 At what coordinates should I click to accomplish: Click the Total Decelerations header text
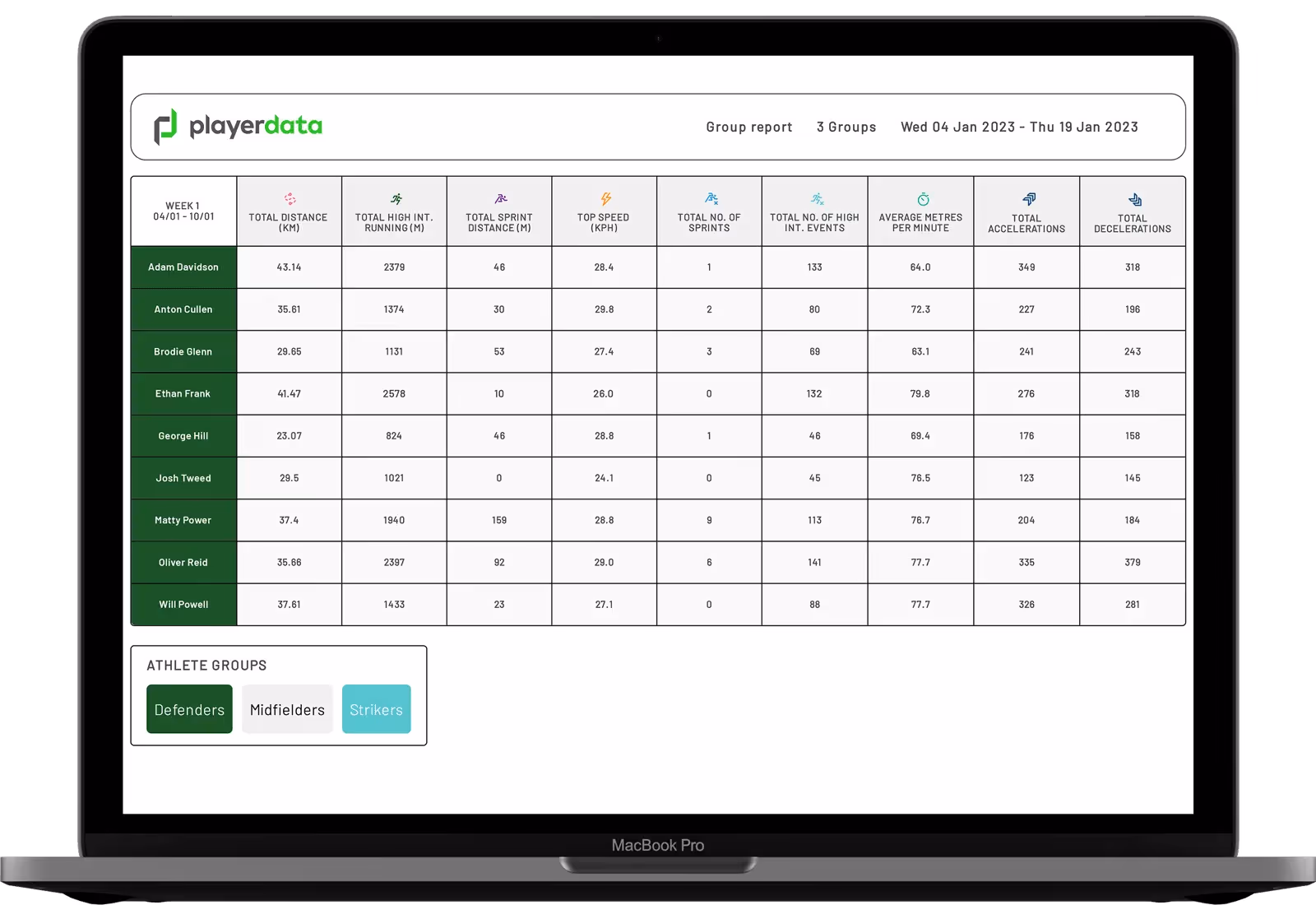[1133, 224]
